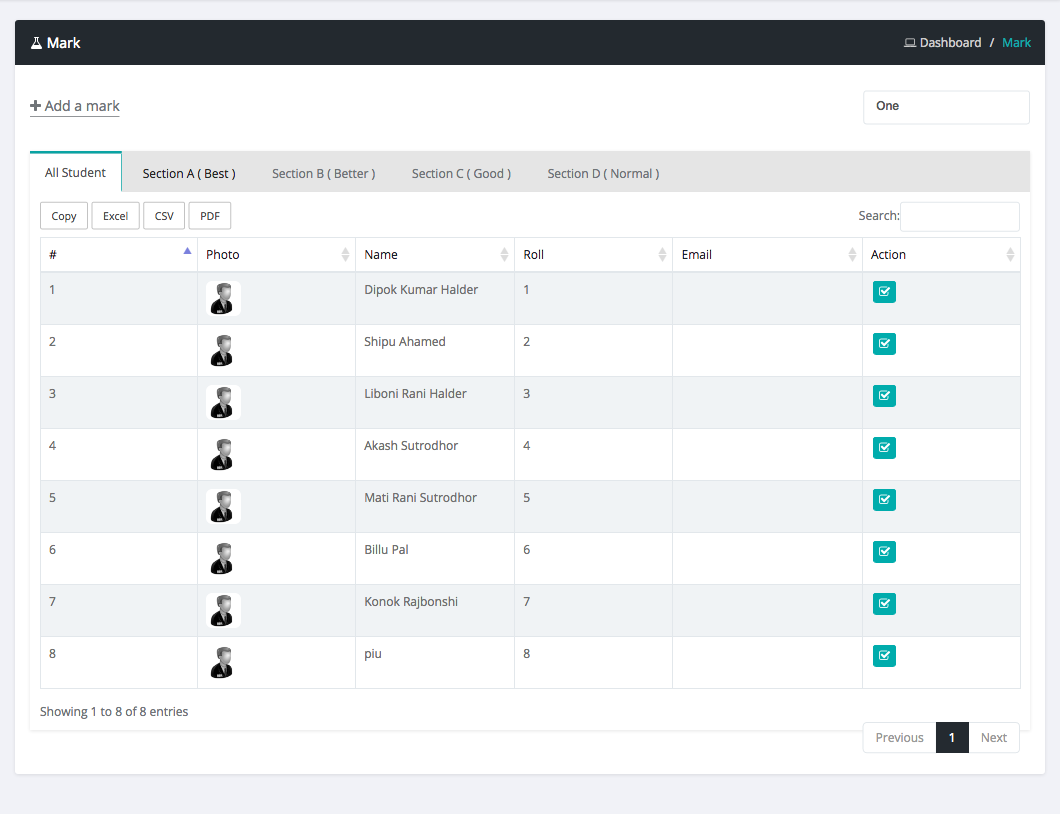Focus the Search input field
Screen dimensions: 1060x814
tap(959, 216)
